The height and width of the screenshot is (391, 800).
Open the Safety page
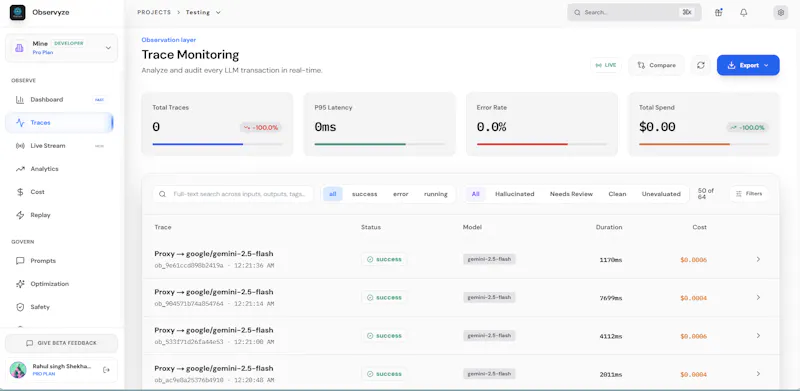59,307
